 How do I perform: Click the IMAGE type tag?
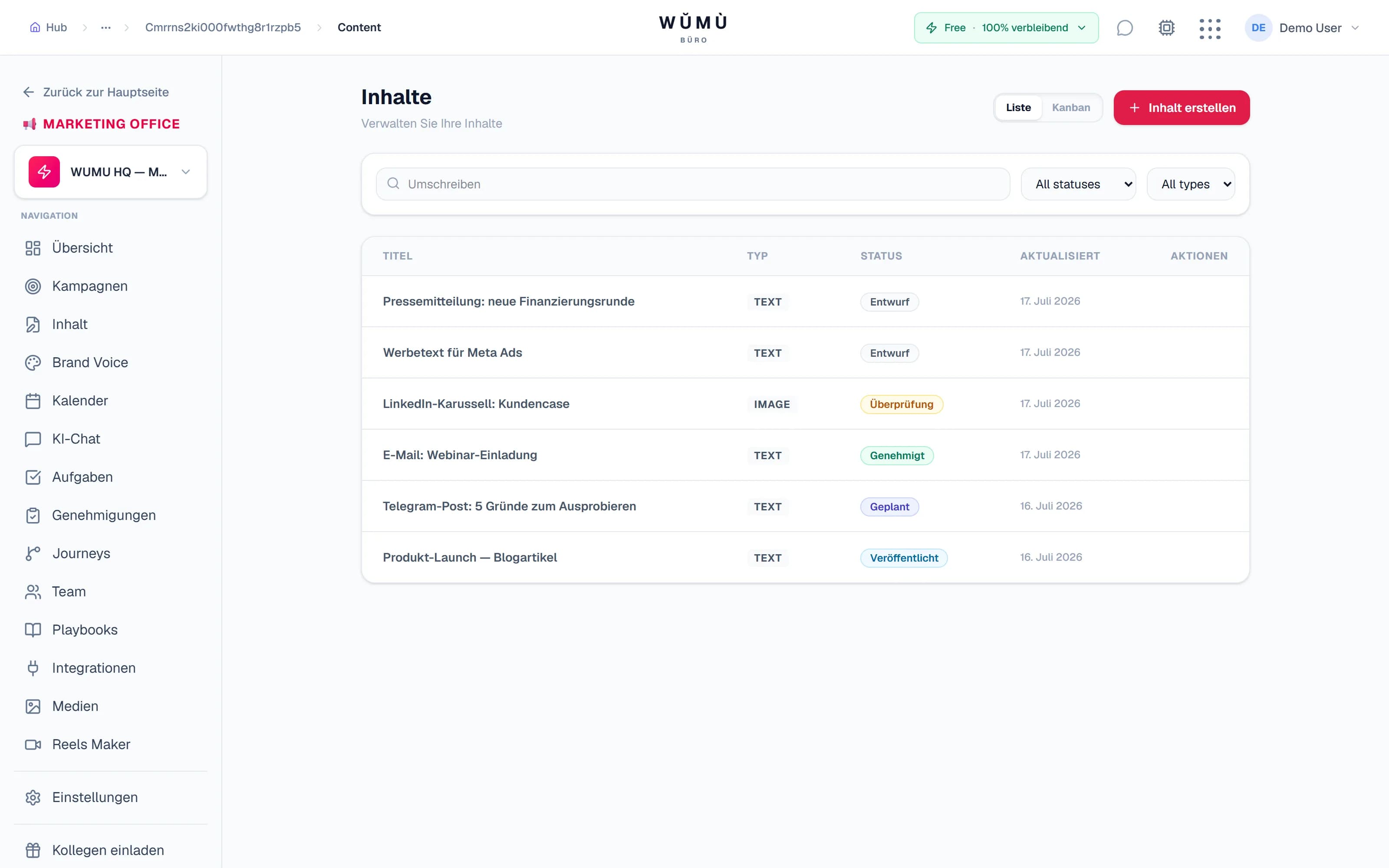[771, 404]
